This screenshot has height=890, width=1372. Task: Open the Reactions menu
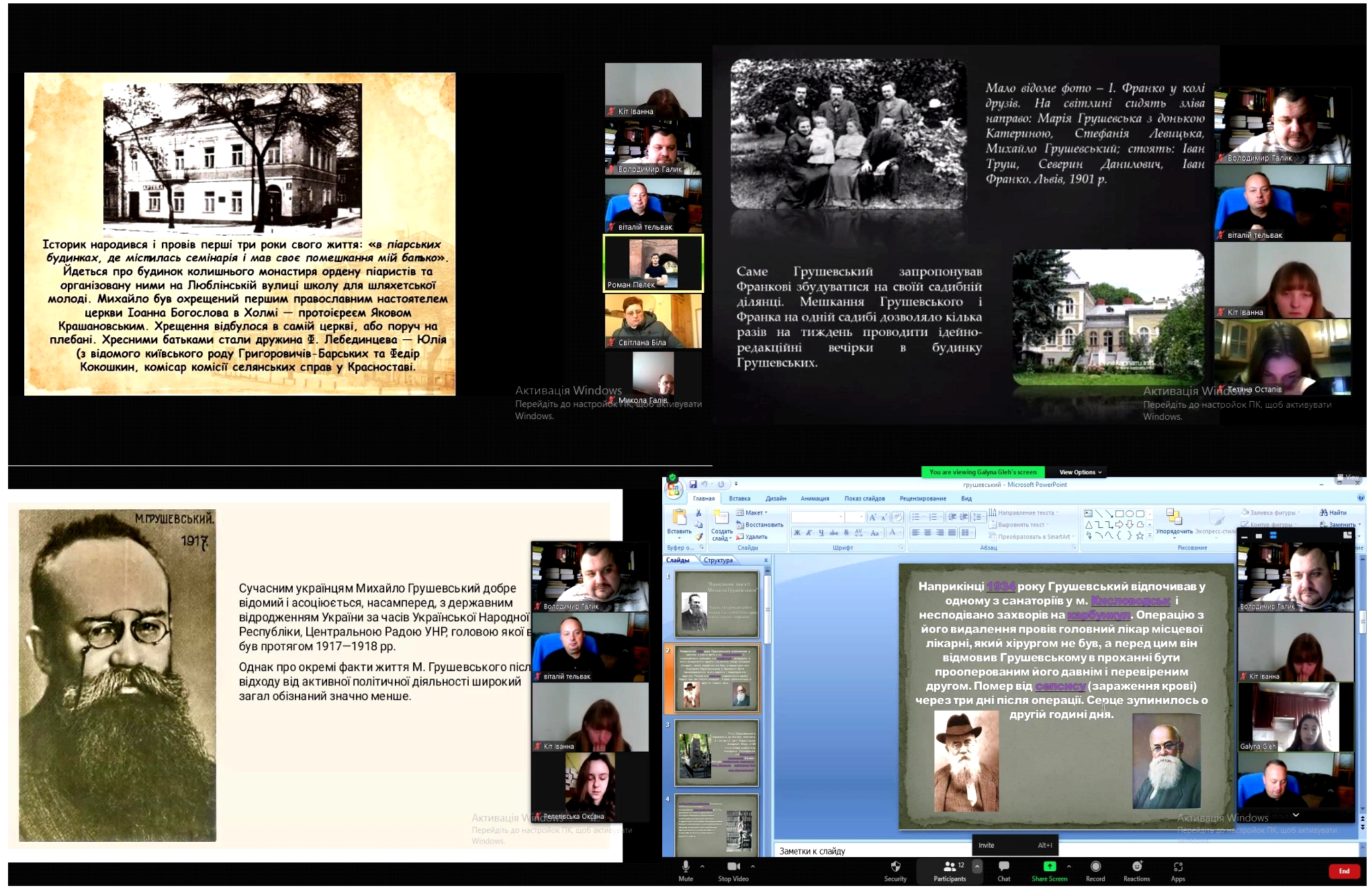coord(1136,867)
